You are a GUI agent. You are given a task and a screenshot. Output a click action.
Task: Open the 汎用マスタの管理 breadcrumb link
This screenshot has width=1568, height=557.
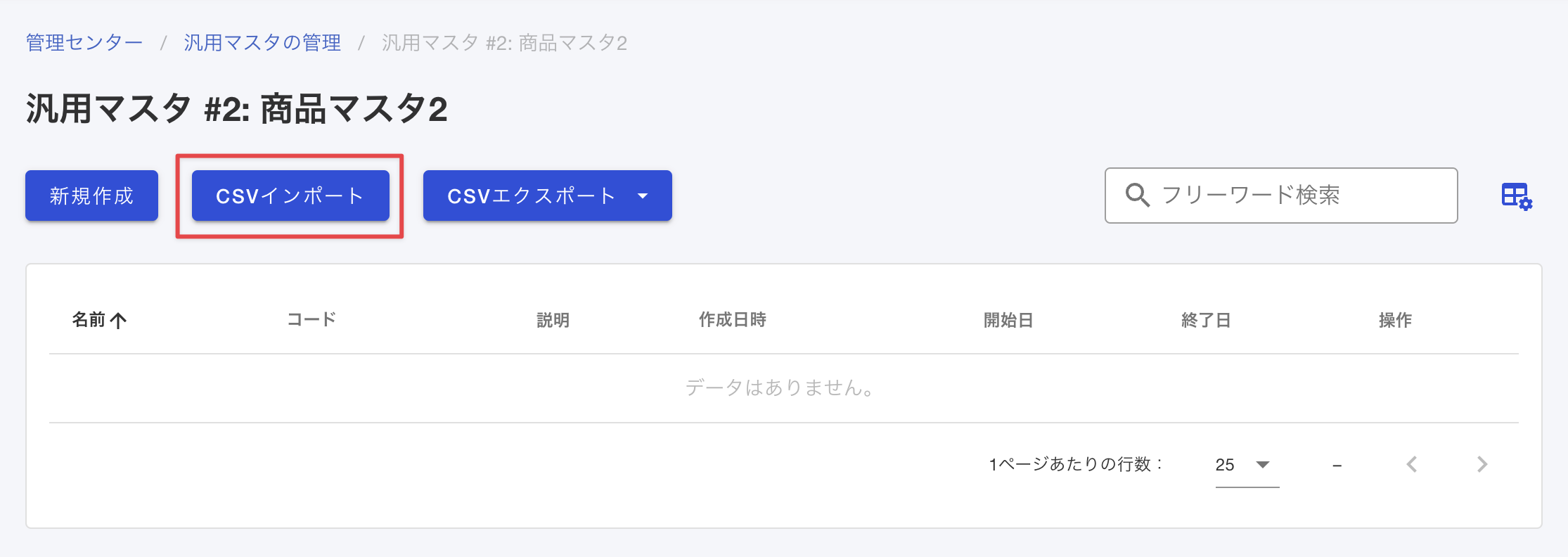click(x=262, y=43)
